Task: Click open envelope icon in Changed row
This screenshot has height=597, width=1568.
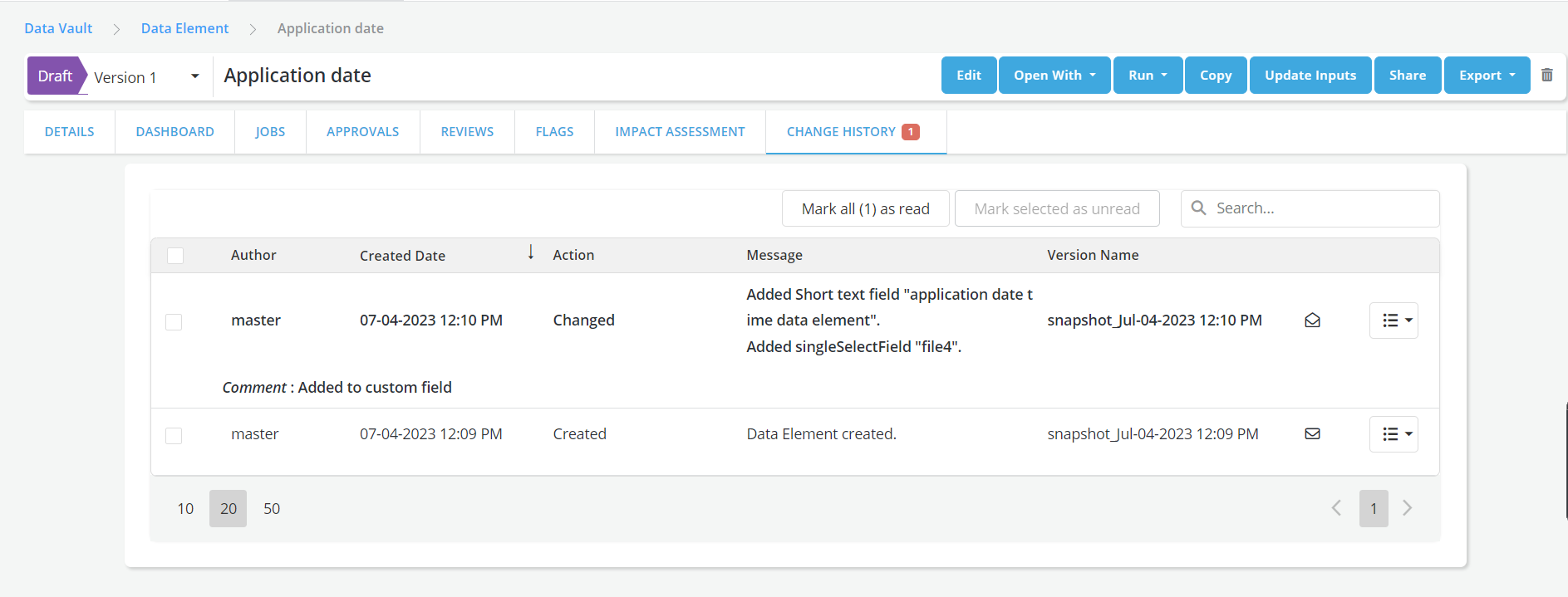Action: pos(1312,321)
